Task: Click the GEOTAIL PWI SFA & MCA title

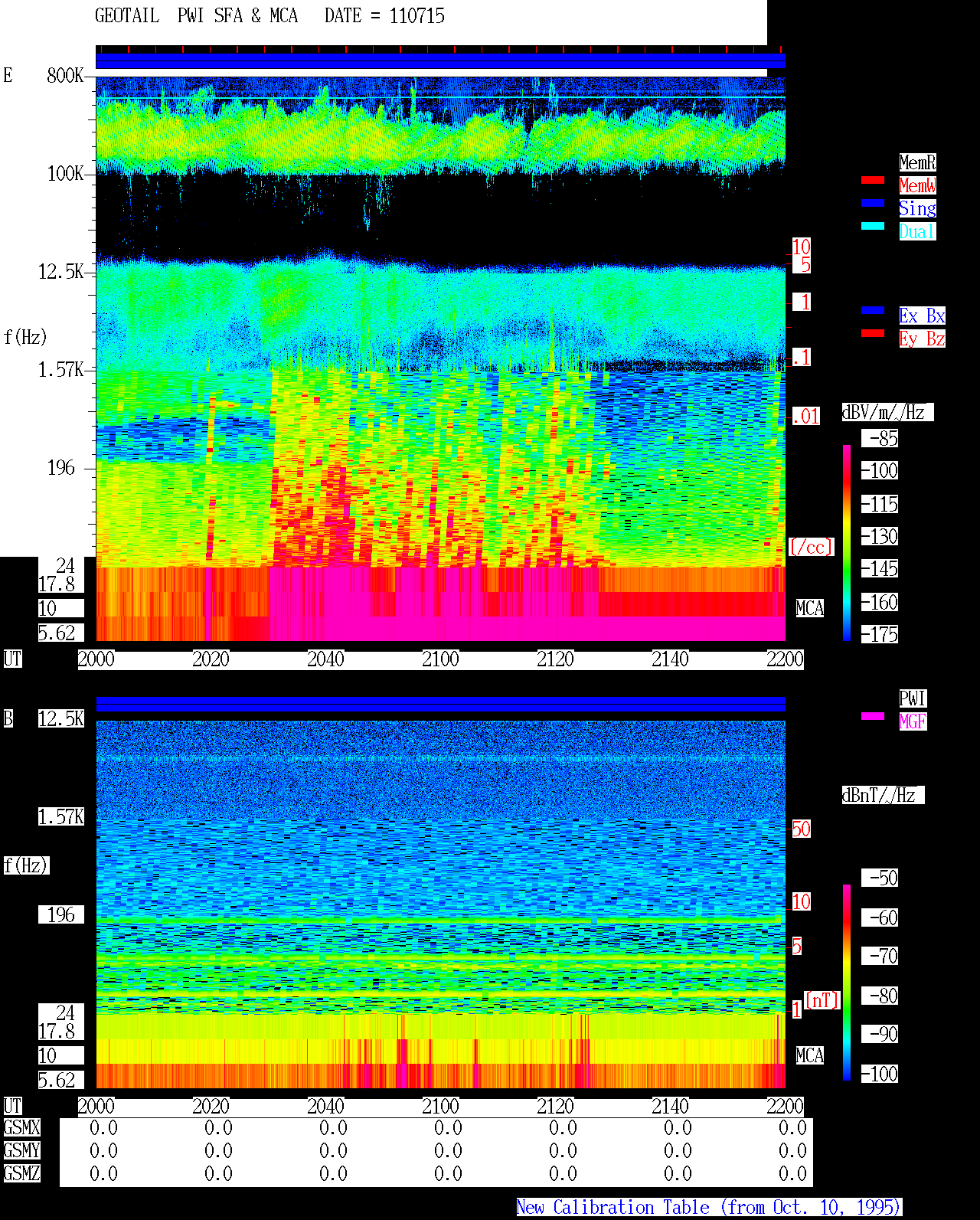Action: (196, 16)
